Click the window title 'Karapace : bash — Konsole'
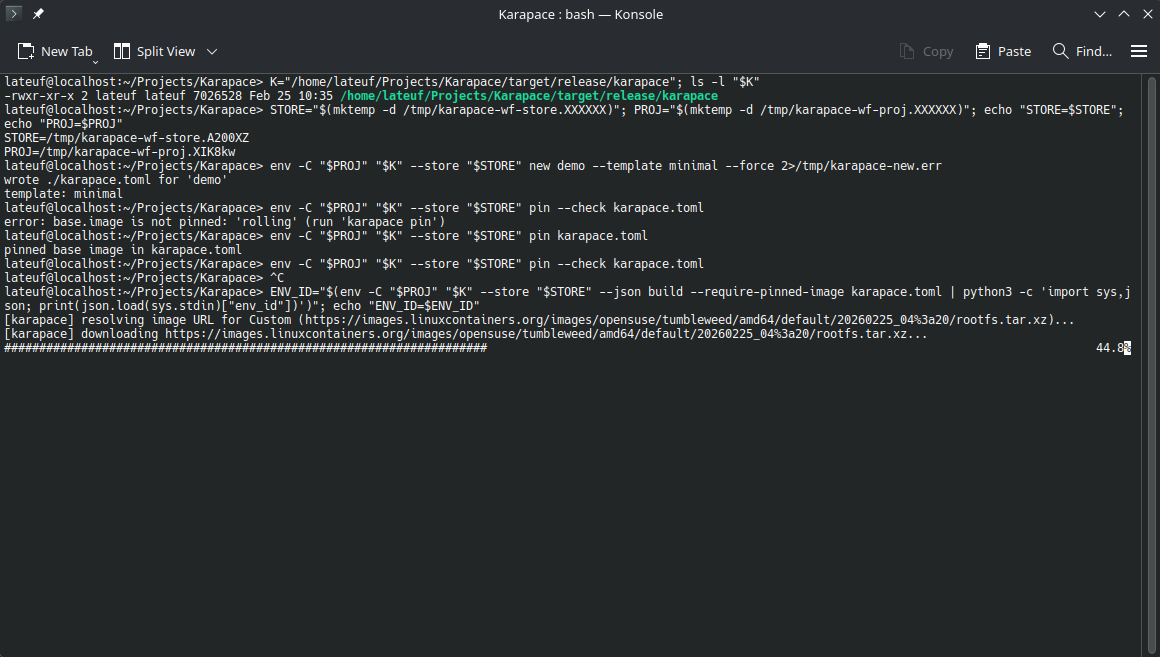 pos(580,14)
